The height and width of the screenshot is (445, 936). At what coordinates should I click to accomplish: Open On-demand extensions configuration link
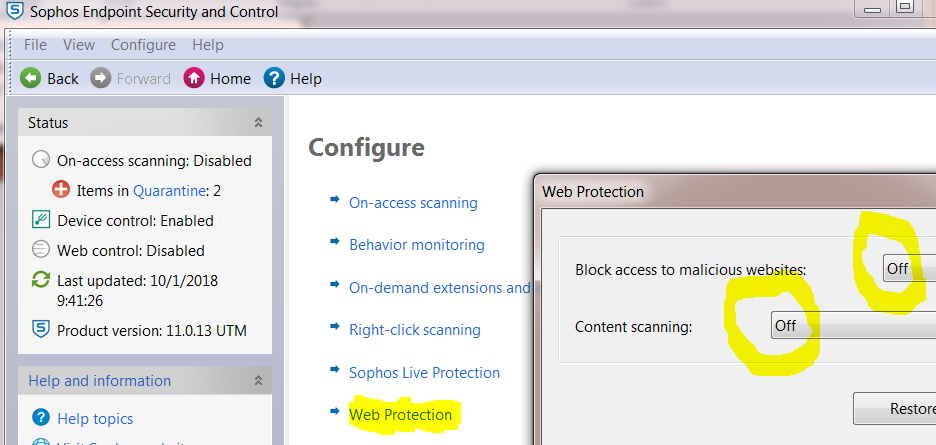click(x=439, y=288)
